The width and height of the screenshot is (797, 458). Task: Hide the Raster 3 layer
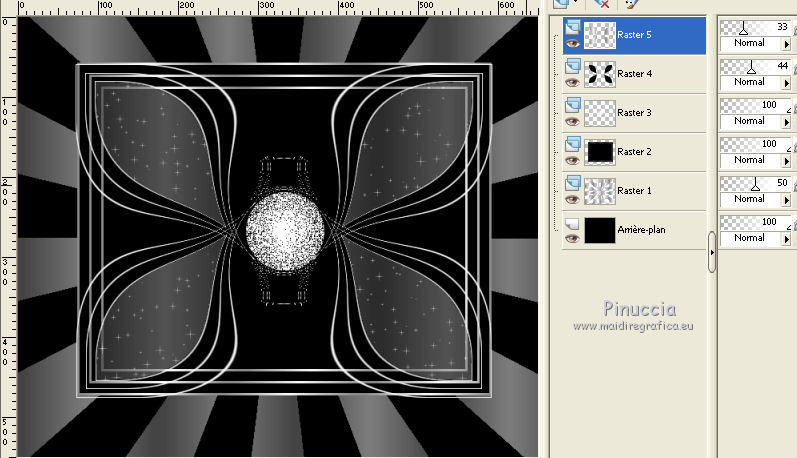[x=572, y=122]
